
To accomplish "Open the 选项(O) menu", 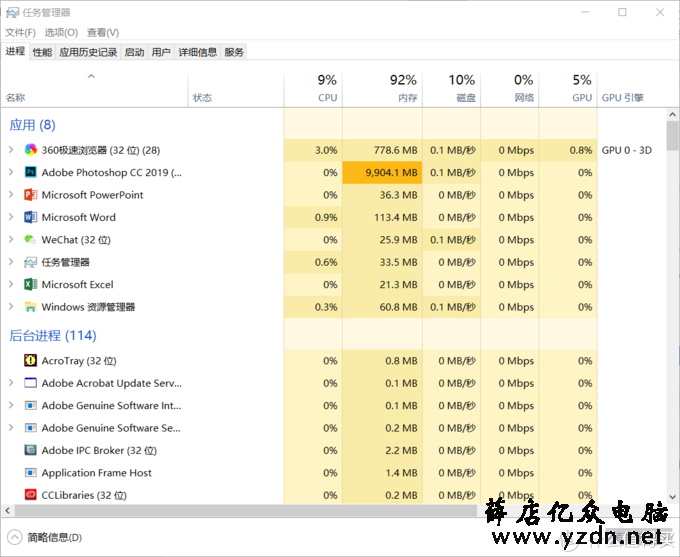I will pos(61,33).
